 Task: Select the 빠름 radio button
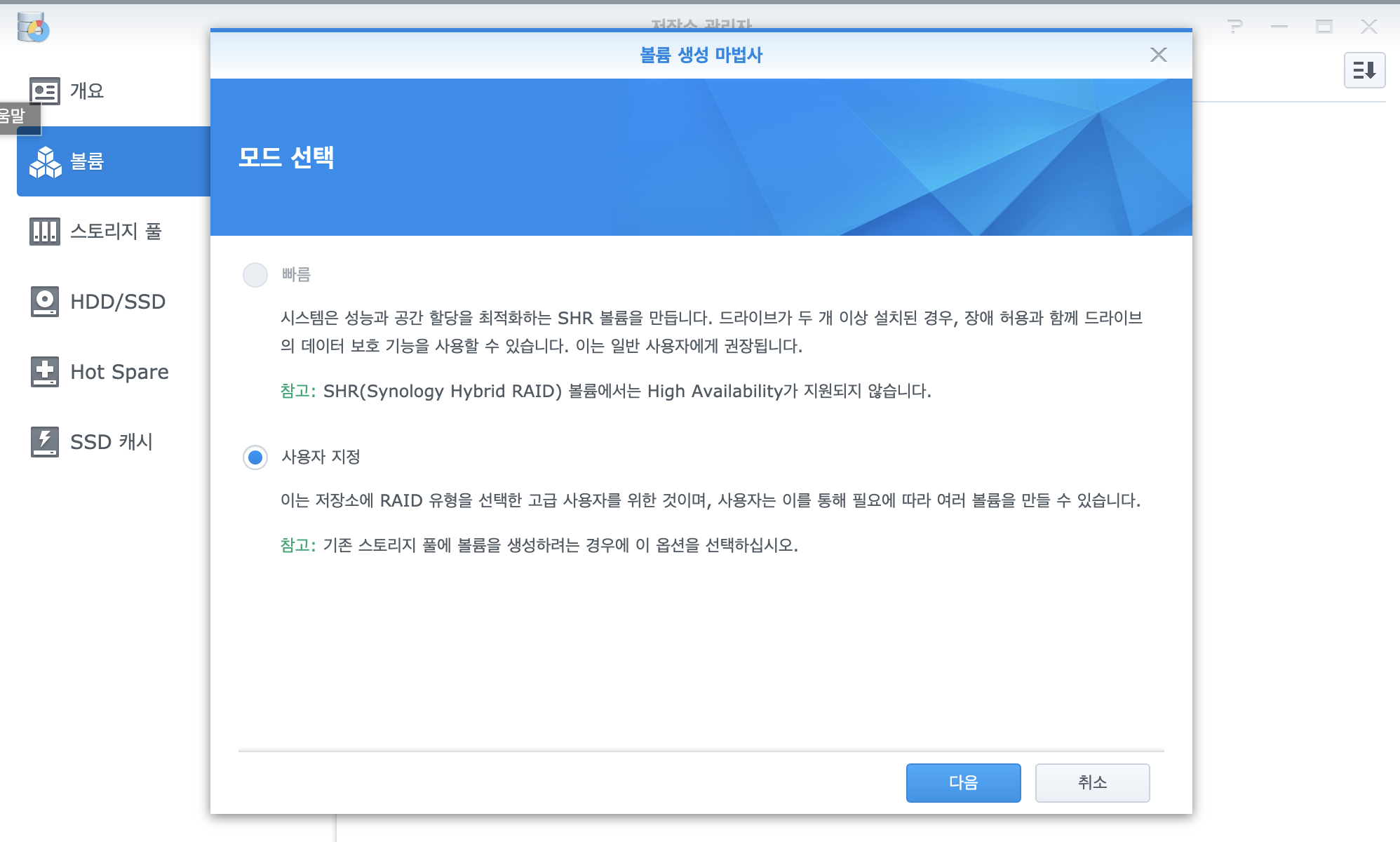[x=255, y=275]
